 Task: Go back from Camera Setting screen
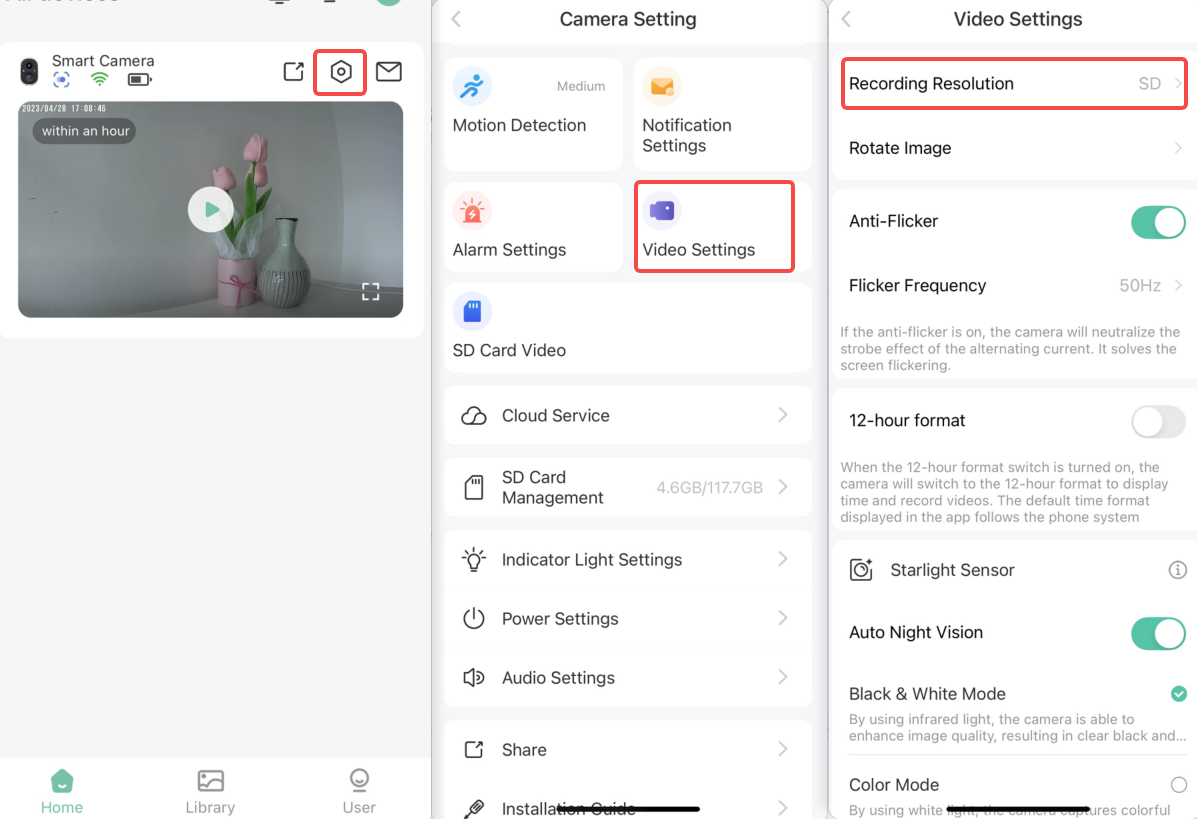tap(457, 19)
